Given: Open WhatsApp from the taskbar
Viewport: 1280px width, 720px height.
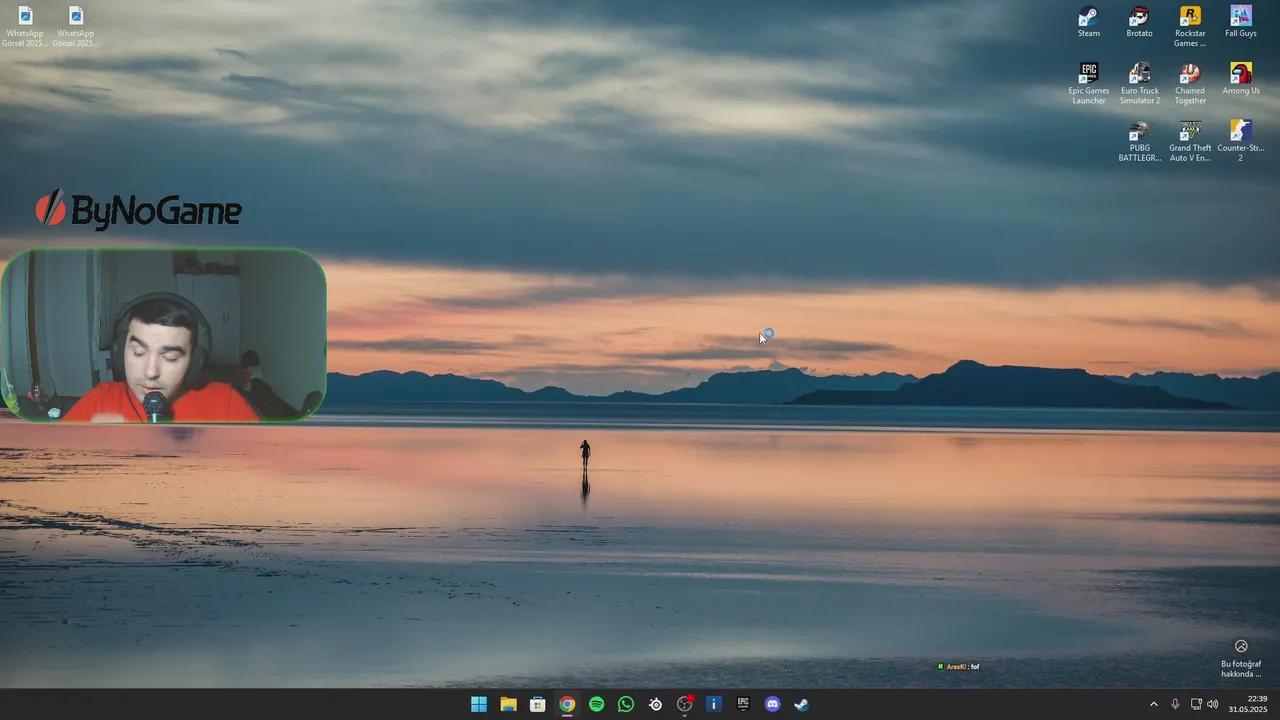Looking at the screenshot, I should point(626,704).
